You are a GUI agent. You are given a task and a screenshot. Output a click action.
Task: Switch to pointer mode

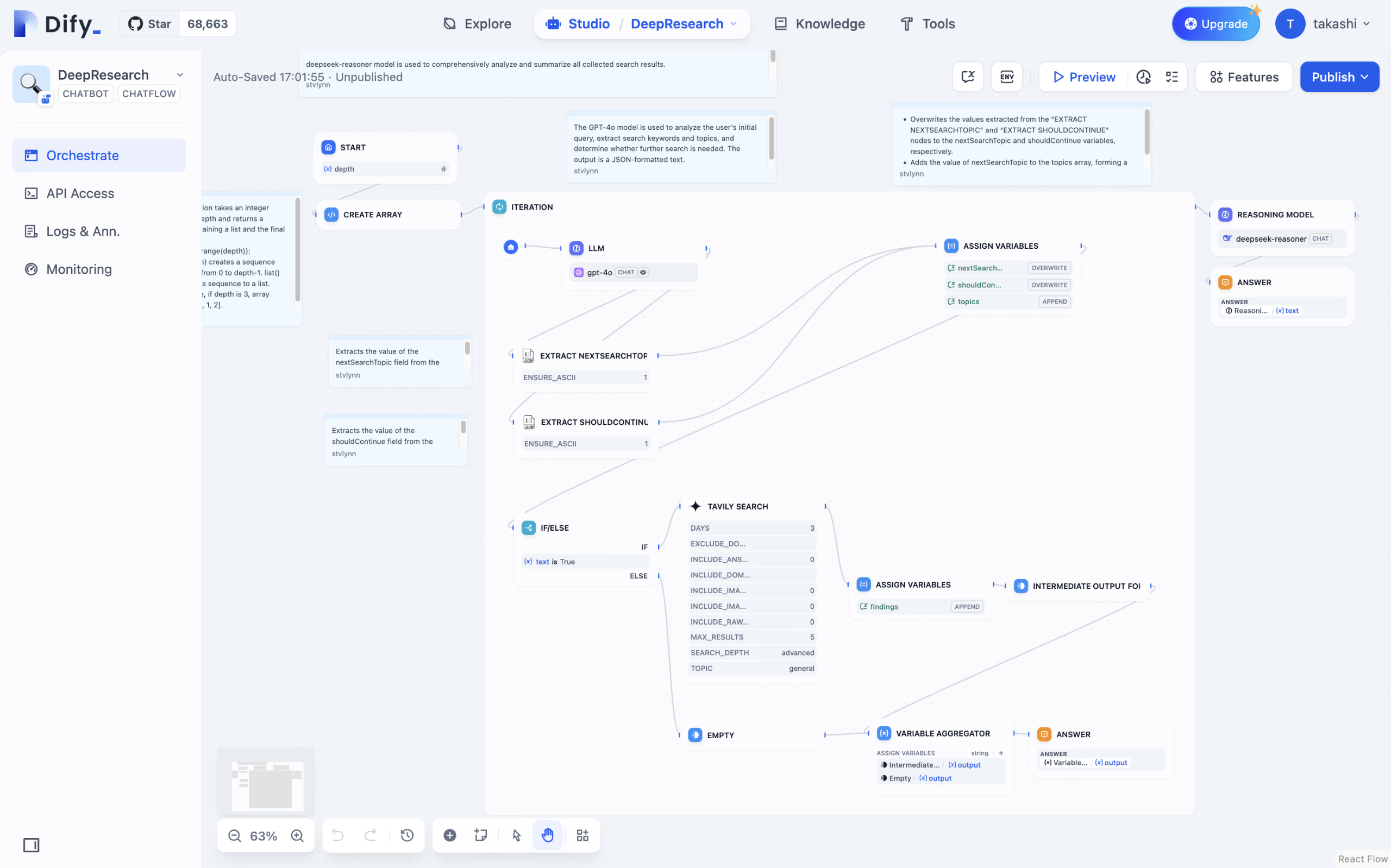pos(516,835)
